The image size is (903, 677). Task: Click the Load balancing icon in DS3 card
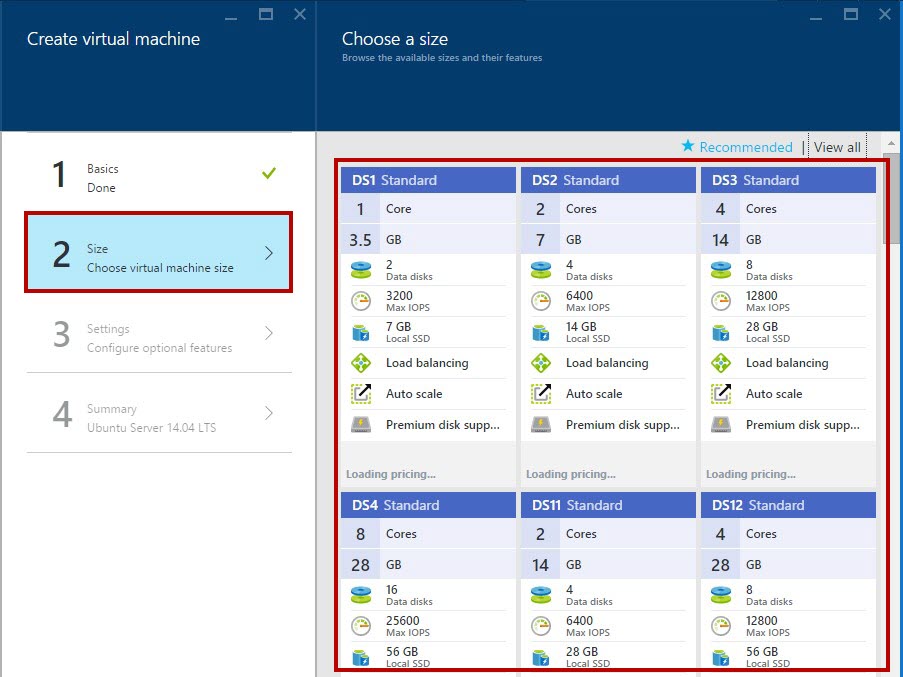[721, 363]
